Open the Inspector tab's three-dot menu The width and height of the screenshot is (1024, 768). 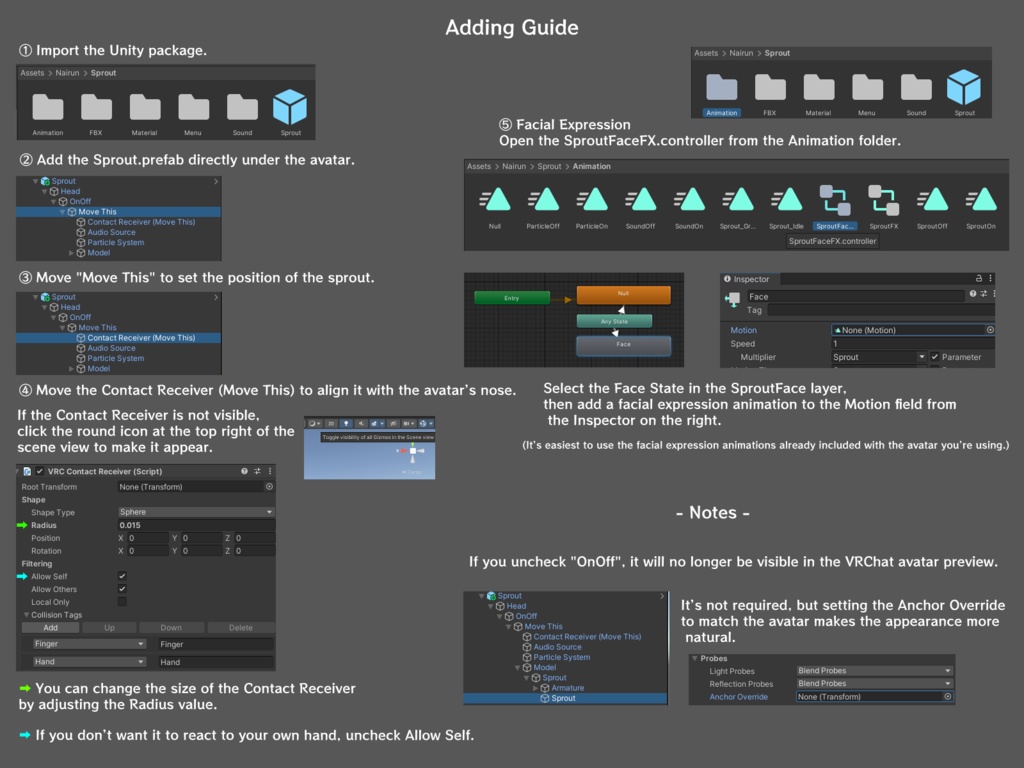click(x=991, y=278)
